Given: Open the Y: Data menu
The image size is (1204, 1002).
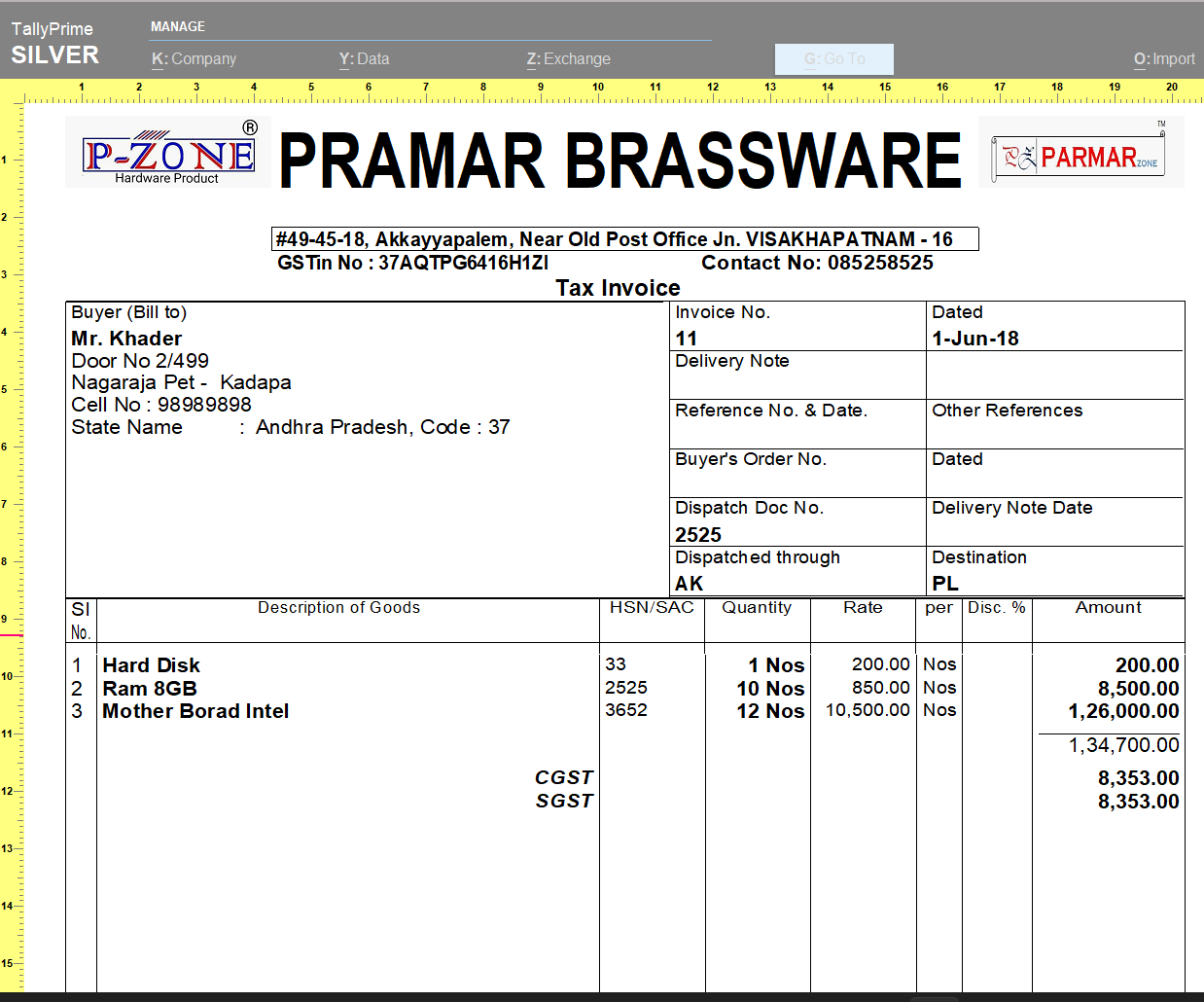Looking at the screenshot, I should tap(364, 59).
